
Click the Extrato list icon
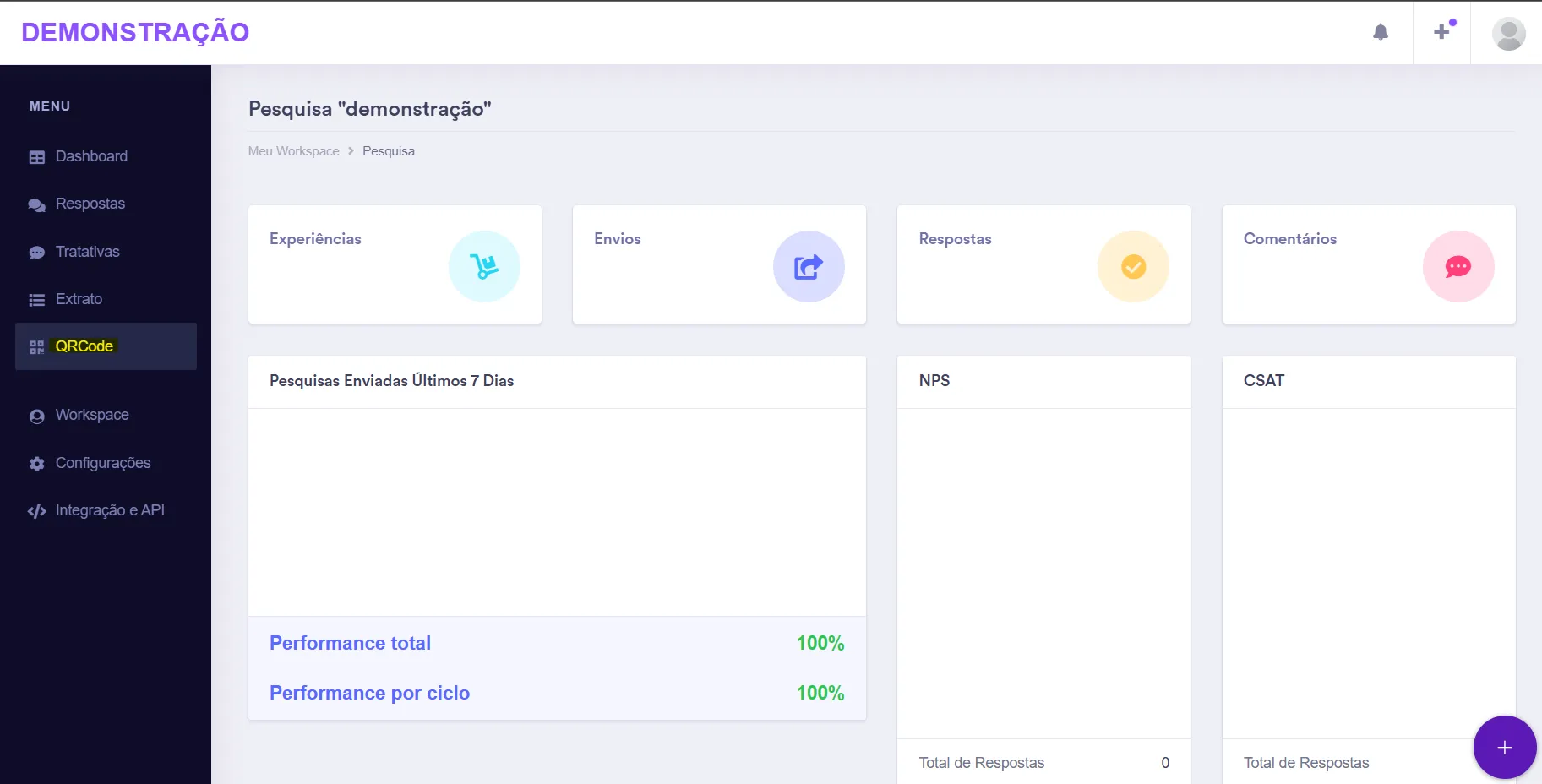point(36,300)
